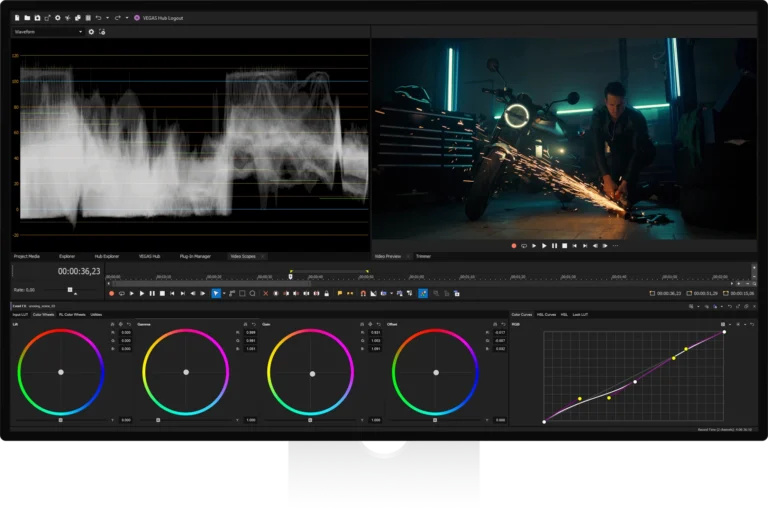Switch to the Explorer tab
This screenshot has width=768, height=526.
point(67,256)
